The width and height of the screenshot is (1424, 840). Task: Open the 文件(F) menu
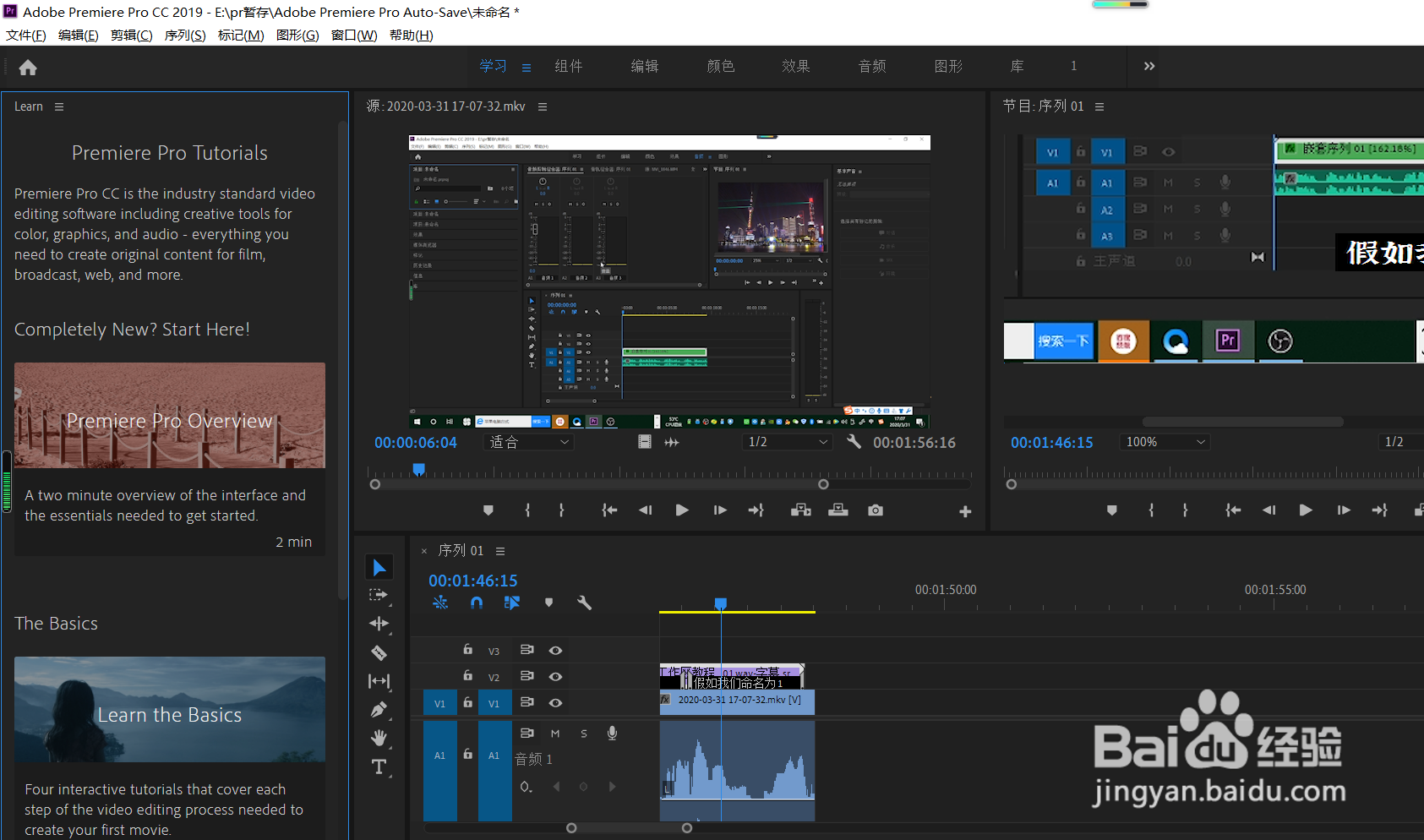point(26,35)
